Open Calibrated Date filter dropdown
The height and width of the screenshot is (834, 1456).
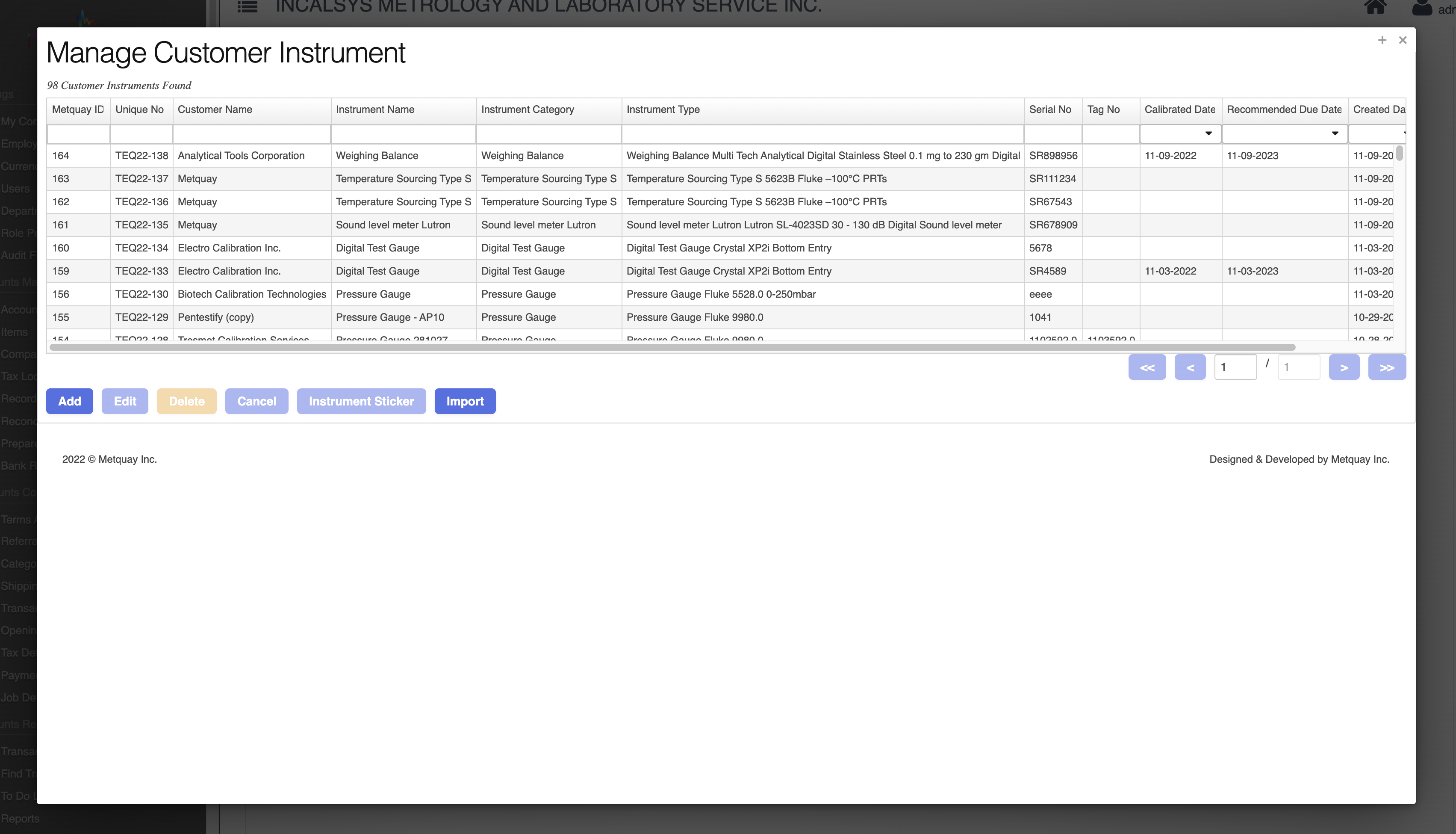tap(1208, 133)
